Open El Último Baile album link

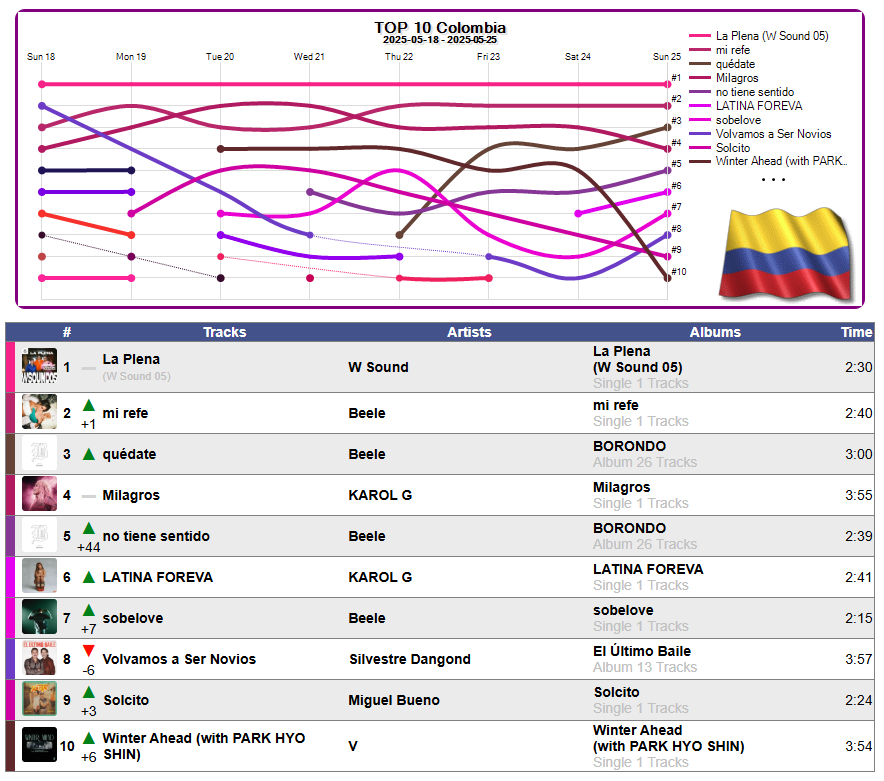click(x=642, y=651)
